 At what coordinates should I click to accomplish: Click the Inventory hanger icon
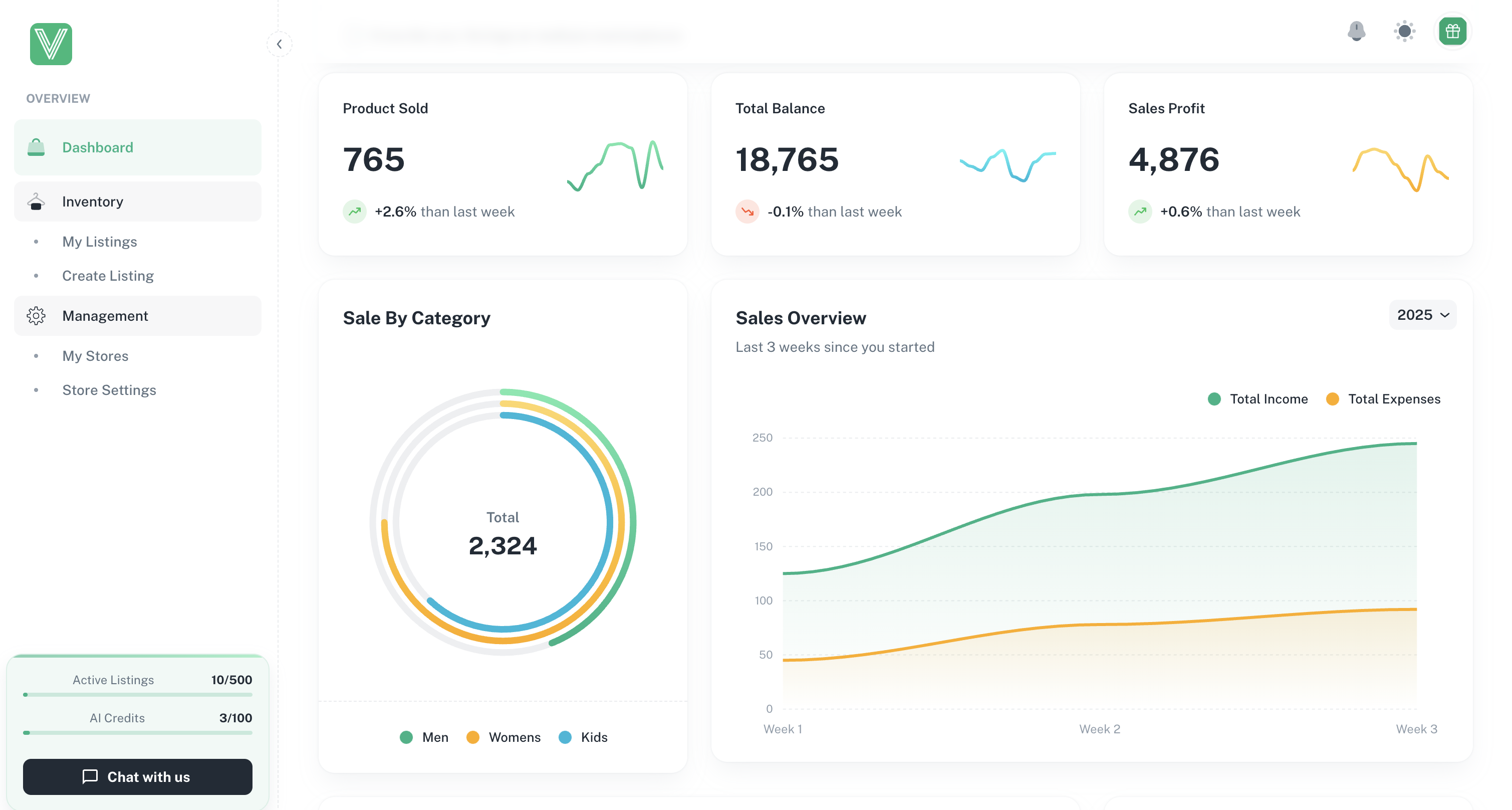click(36, 201)
